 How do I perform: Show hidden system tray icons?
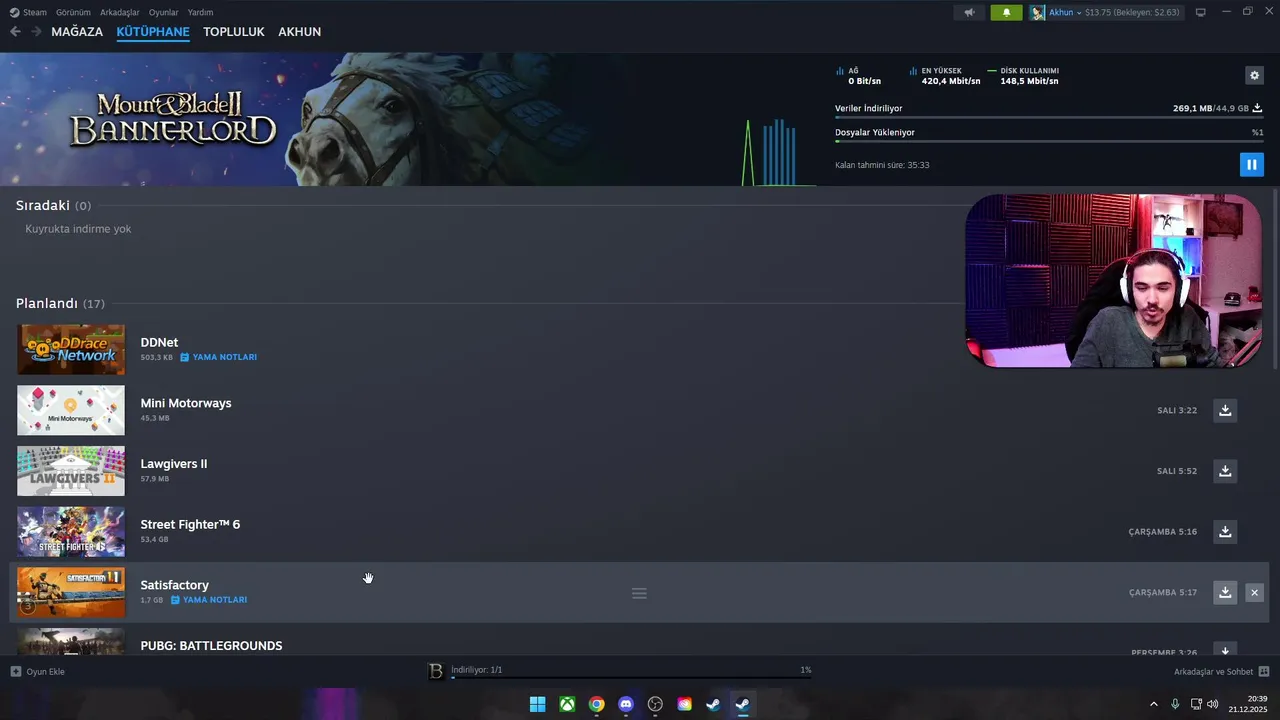1153,704
